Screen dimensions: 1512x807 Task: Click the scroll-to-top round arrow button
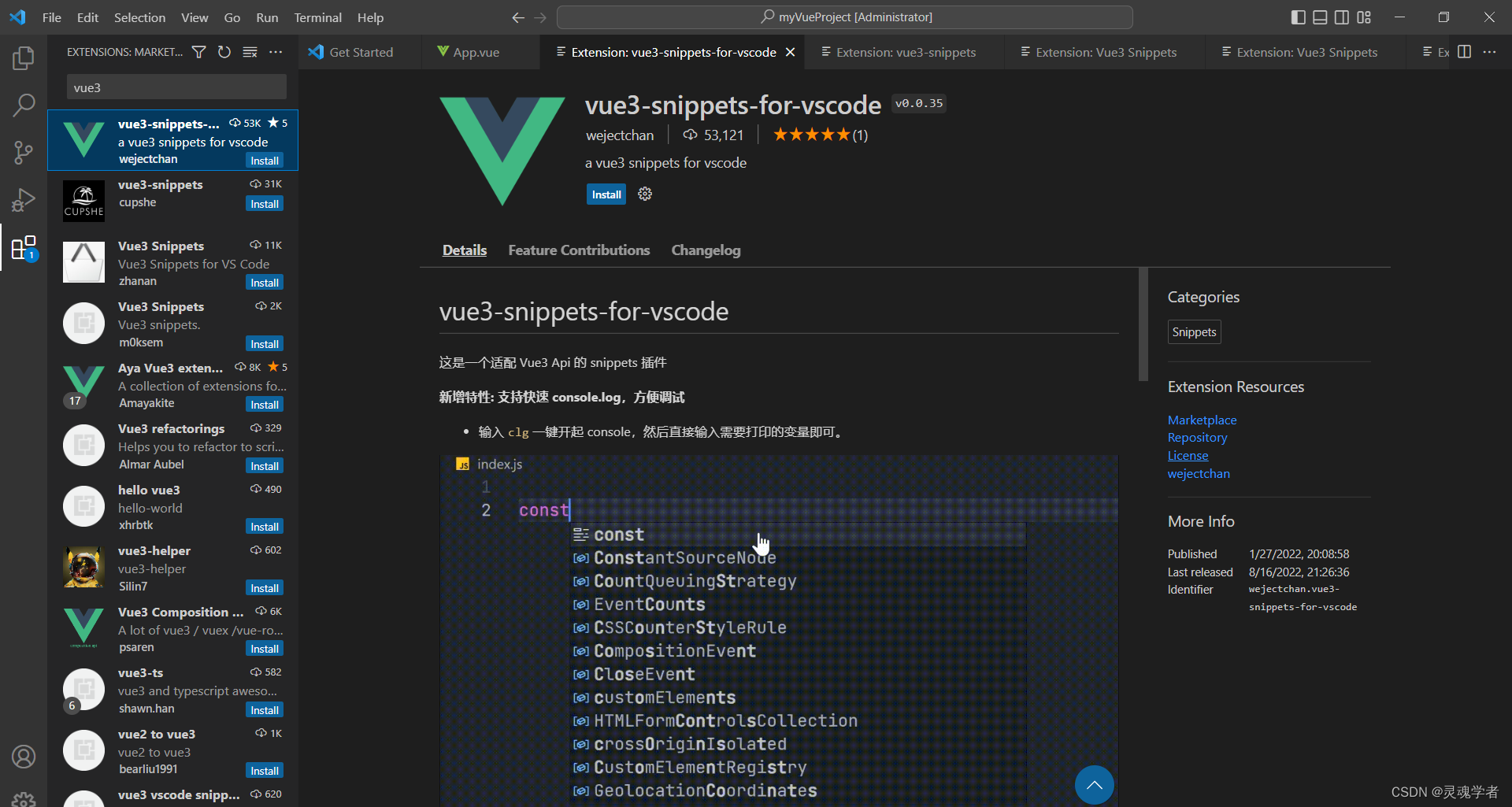pyautogui.click(x=1094, y=785)
